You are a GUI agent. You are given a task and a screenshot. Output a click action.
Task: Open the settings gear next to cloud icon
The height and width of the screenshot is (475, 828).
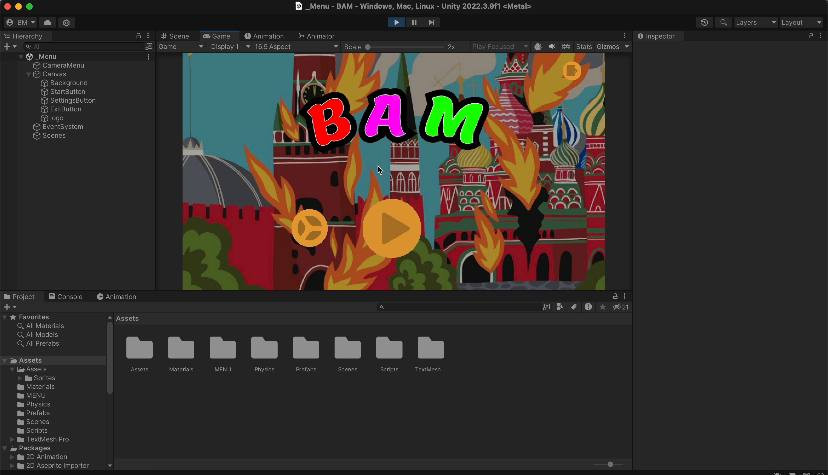(66, 23)
